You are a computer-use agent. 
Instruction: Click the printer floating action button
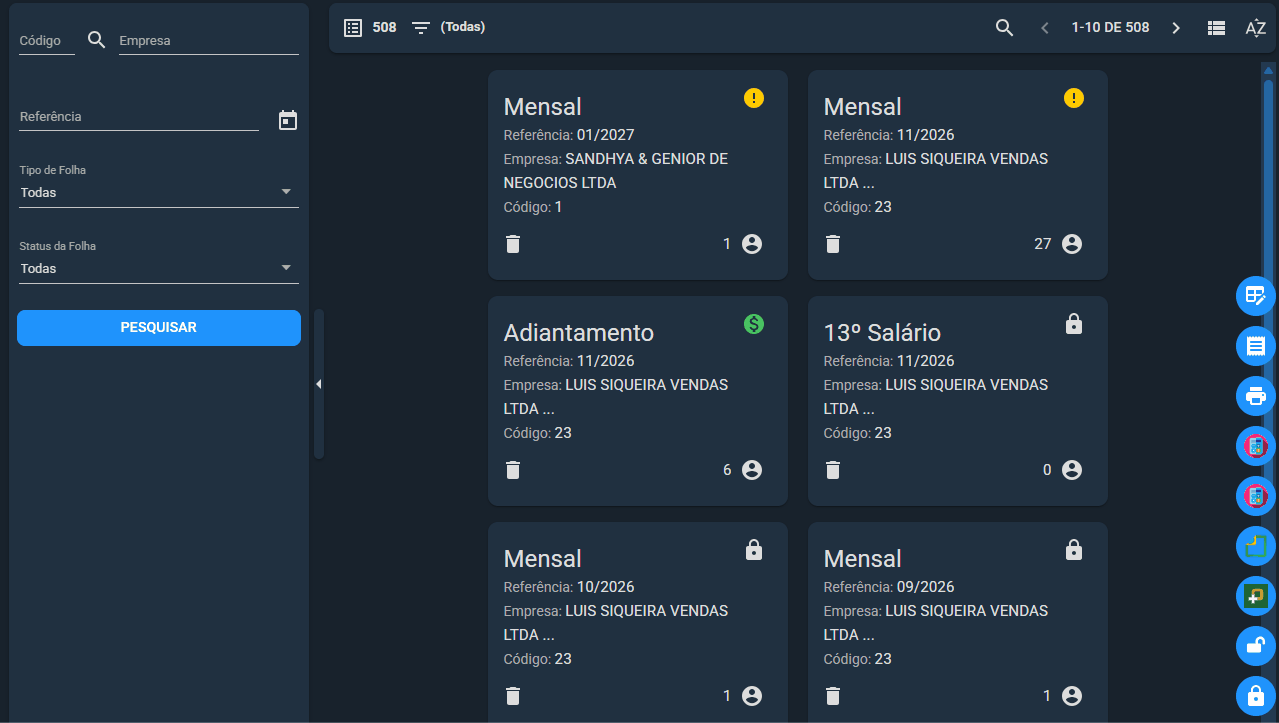tap(1256, 396)
